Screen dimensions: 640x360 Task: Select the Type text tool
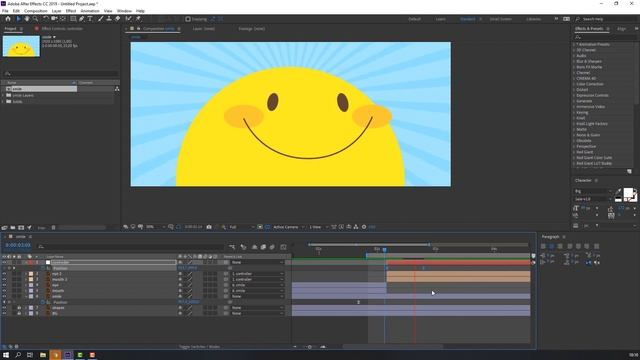coord(90,19)
